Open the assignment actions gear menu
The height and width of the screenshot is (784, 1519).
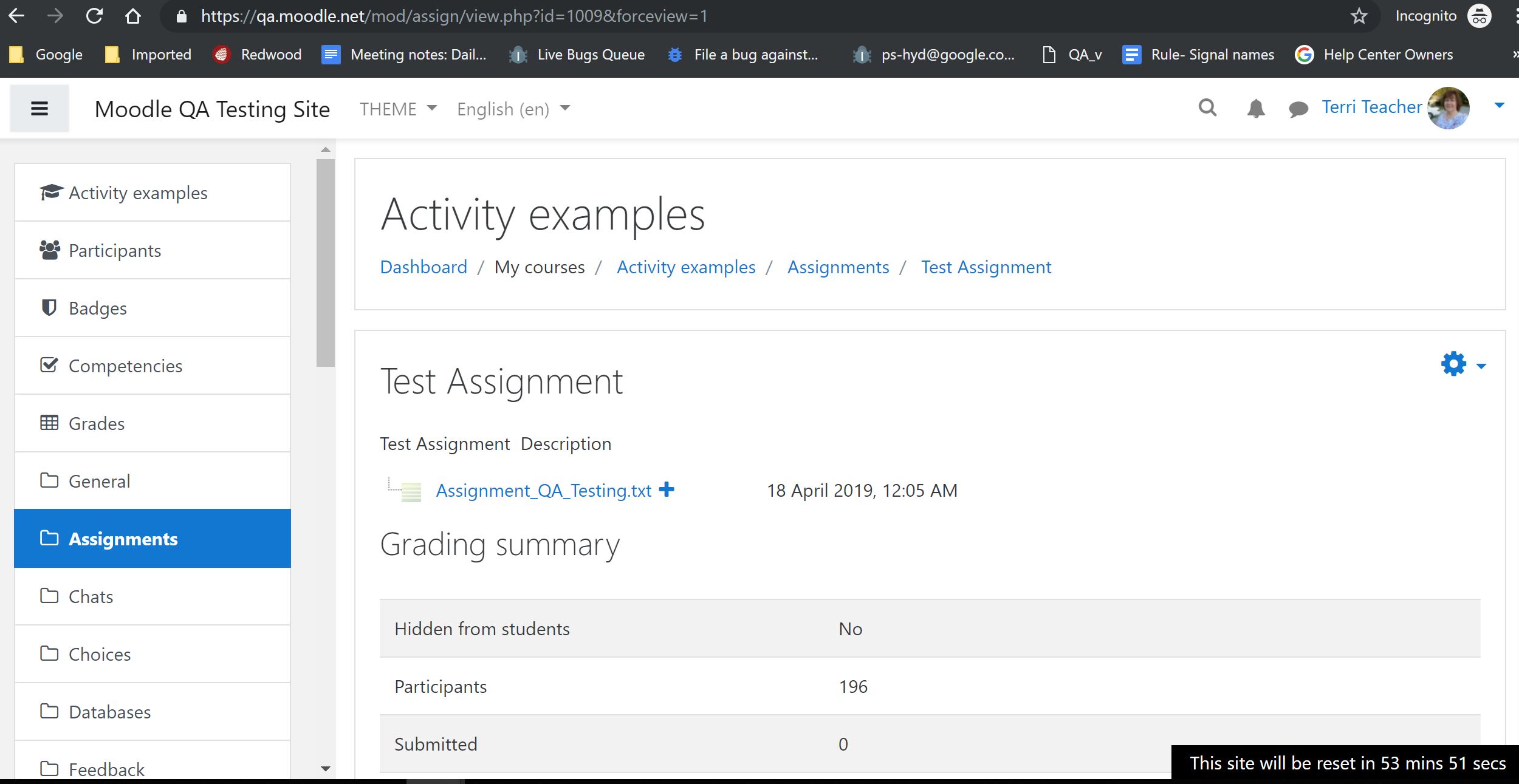click(x=1463, y=364)
